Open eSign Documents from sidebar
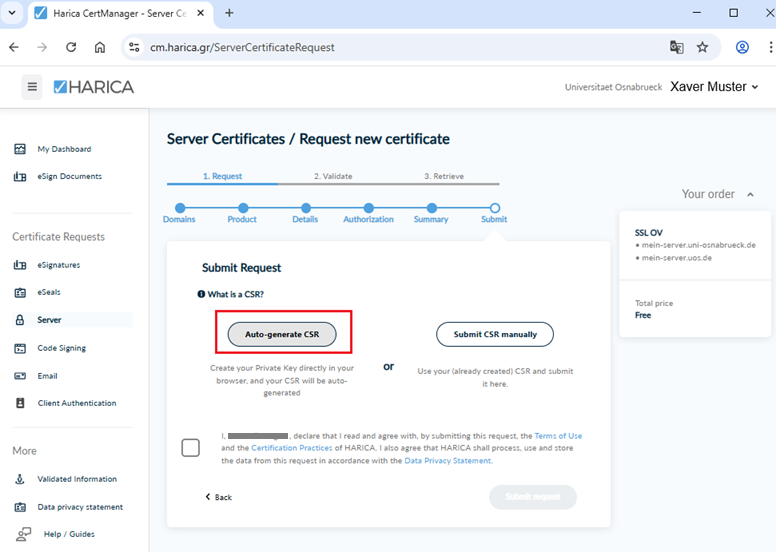 (x=70, y=176)
